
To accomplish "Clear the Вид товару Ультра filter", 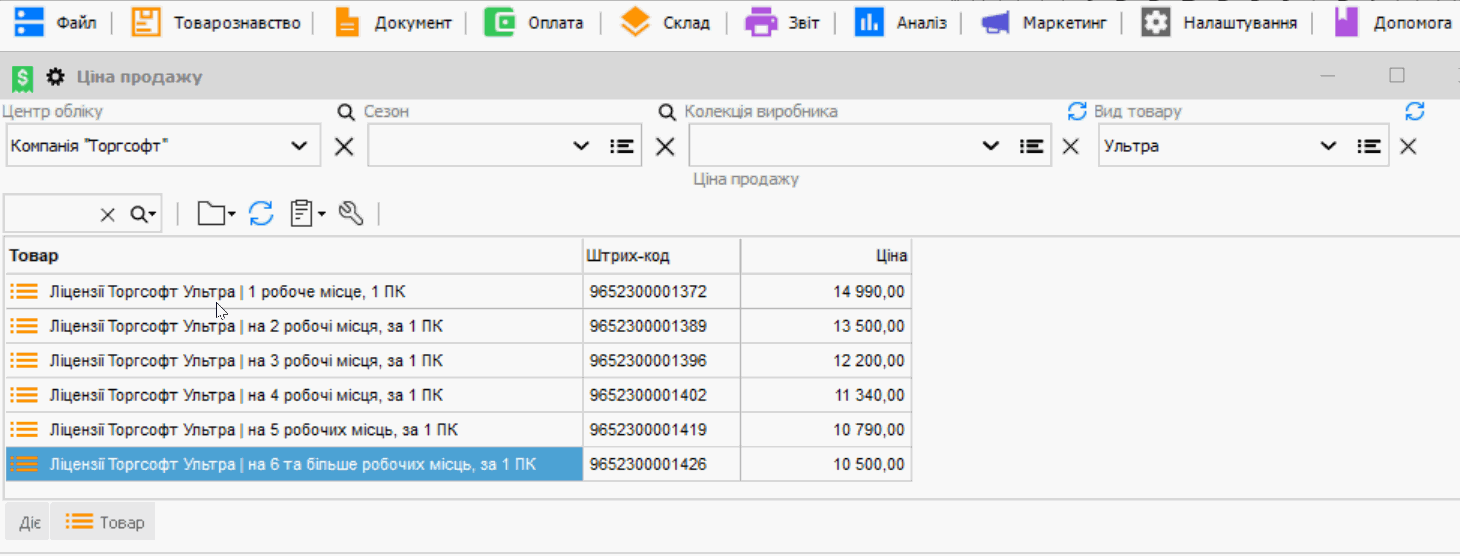I will tap(1408, 147).
